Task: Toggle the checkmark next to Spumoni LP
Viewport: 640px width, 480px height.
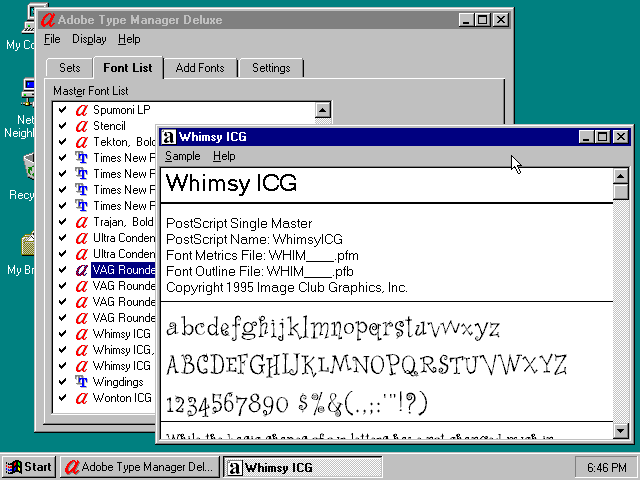Action: pyautogui.click(x=63, y=110)
